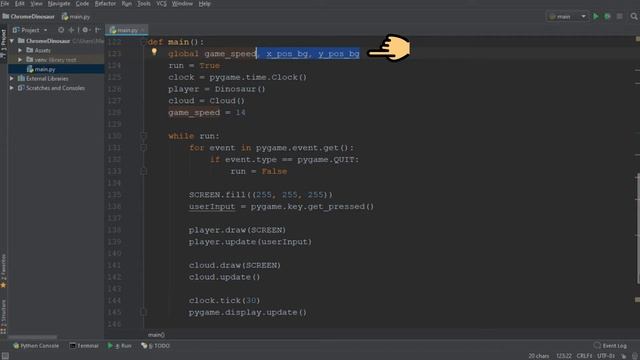The height and width of the screenshot is (360, 640).
Task: Click the main.py breadcrumb in navigation bar
Action: [76, 17]
